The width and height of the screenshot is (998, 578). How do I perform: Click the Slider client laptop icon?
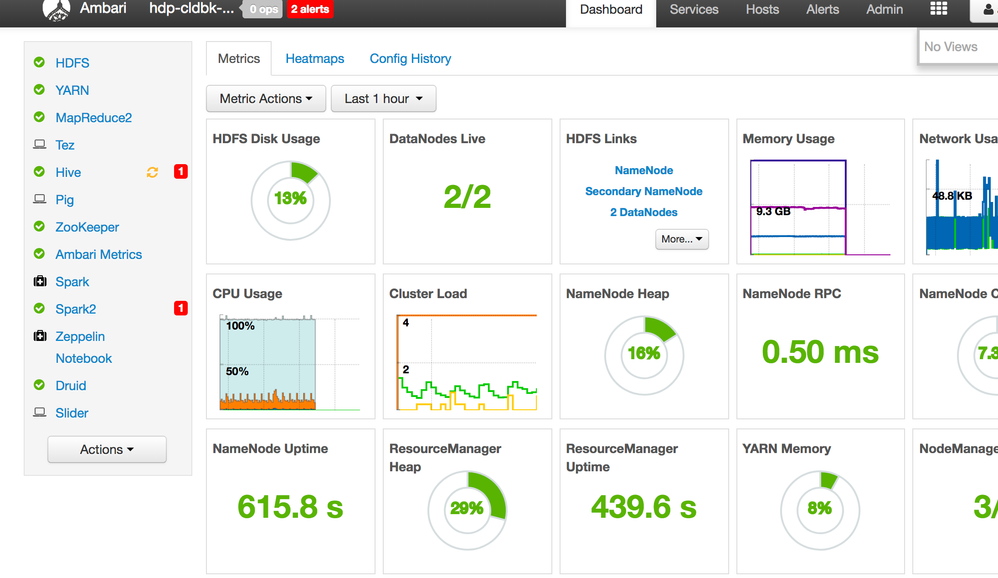pos(39,412)
